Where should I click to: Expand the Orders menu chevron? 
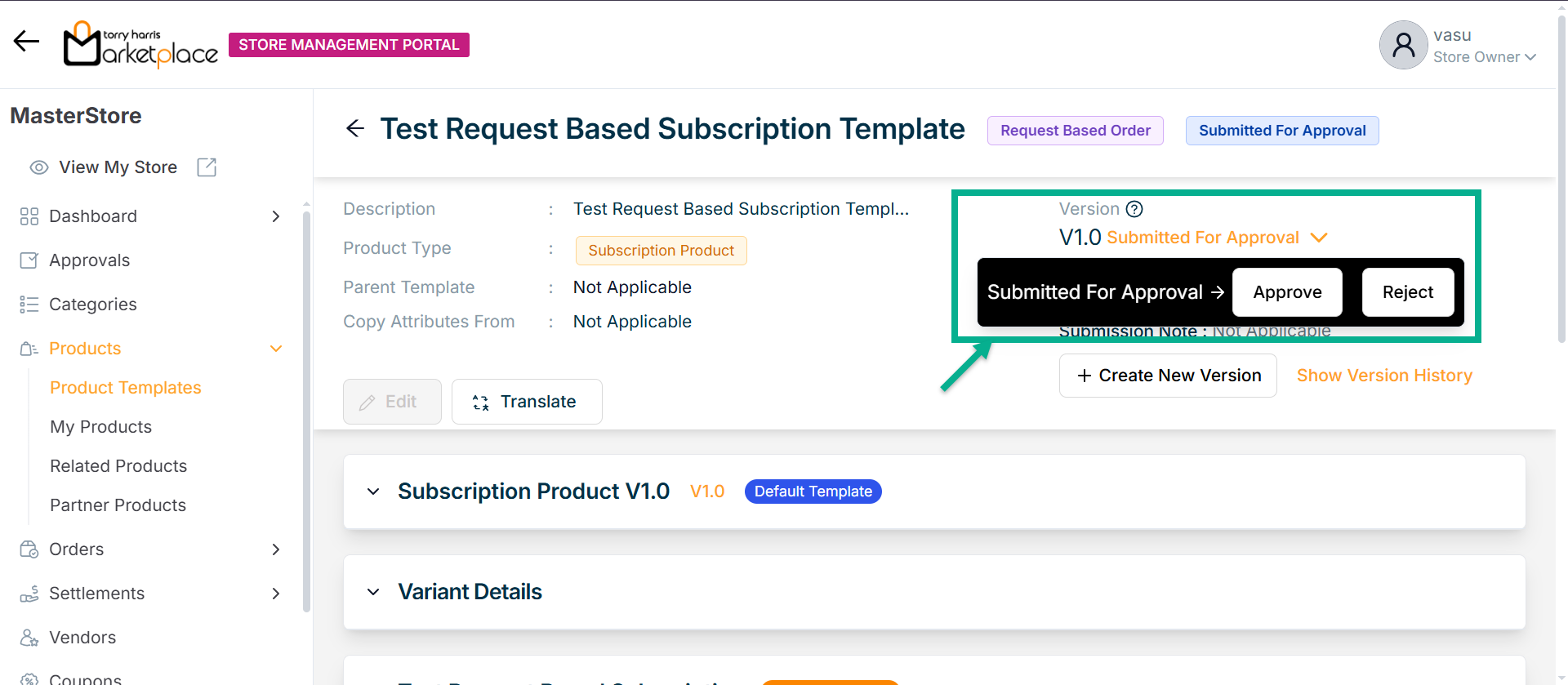[276, 549]
